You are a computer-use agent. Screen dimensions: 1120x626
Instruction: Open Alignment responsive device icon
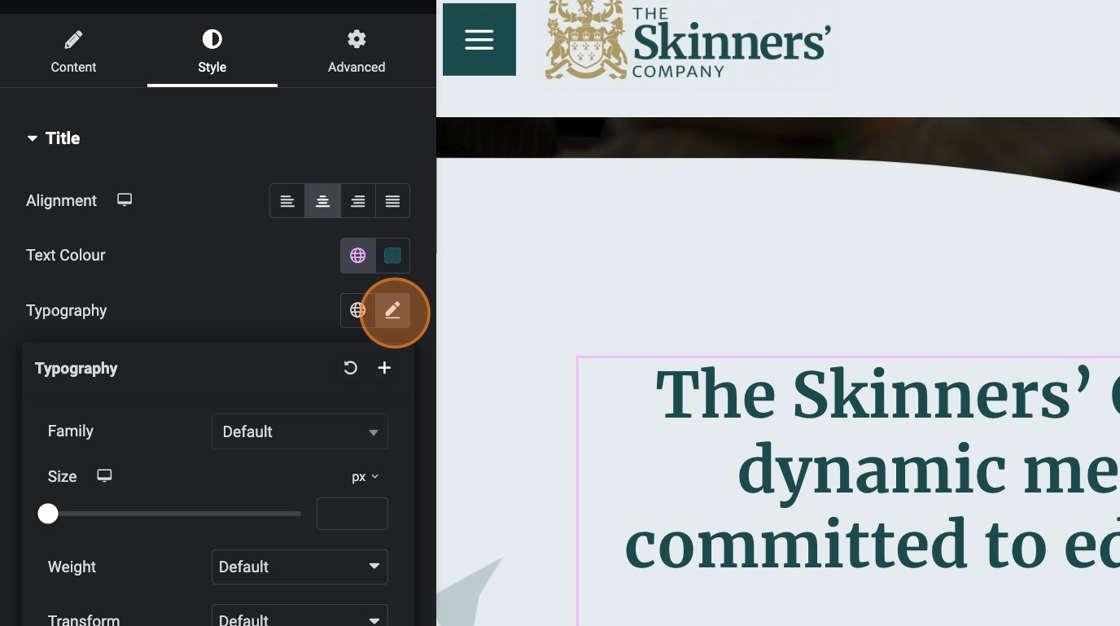coord(124,200)
